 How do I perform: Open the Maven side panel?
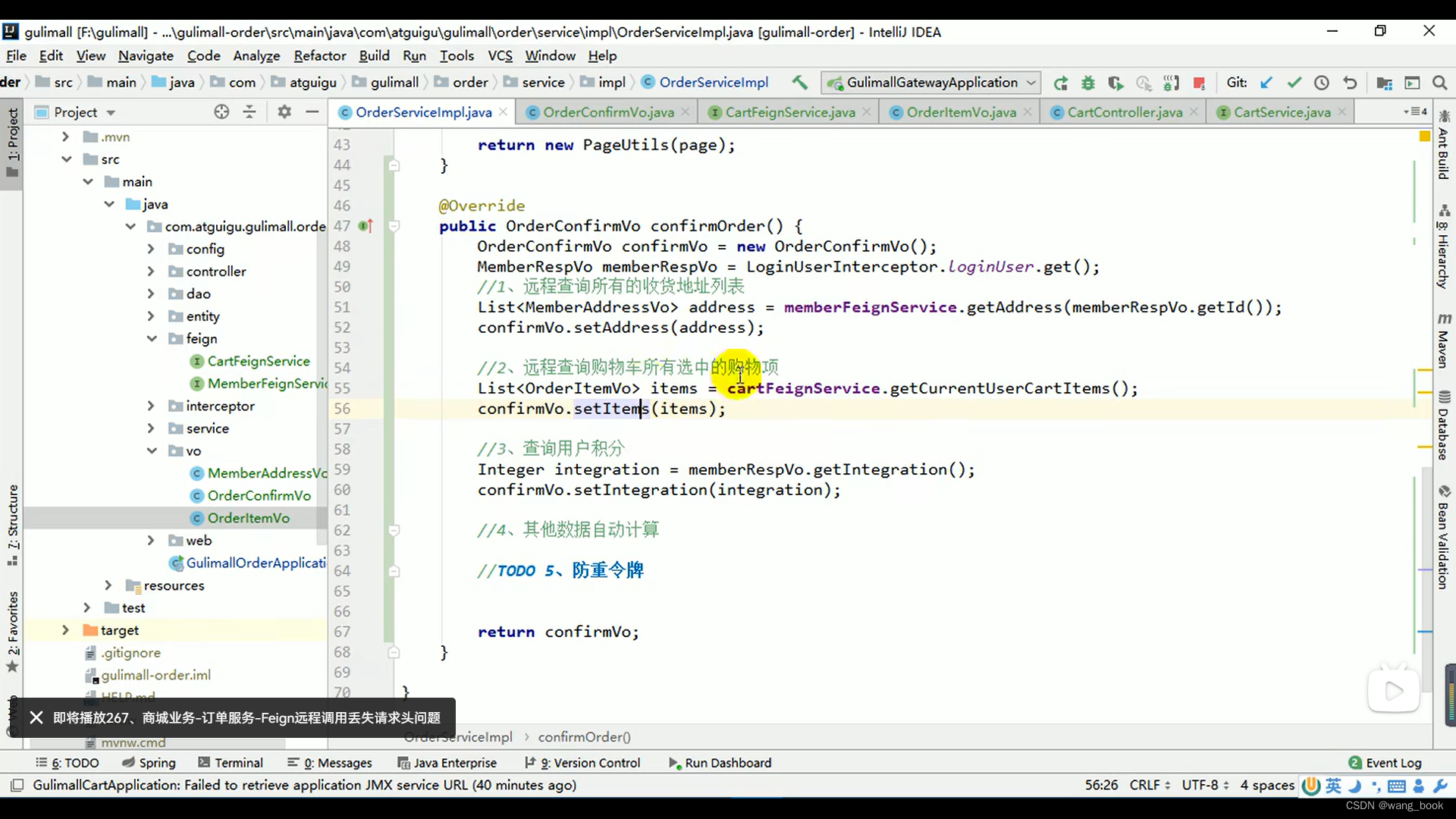[x=1444, y=340]
